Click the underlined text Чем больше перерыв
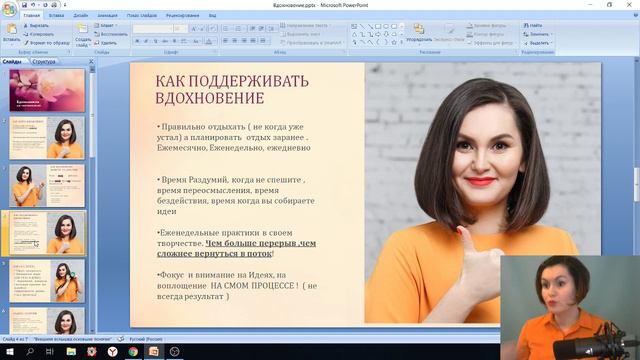Screen dimensions: 640x360 pos(251,243)
